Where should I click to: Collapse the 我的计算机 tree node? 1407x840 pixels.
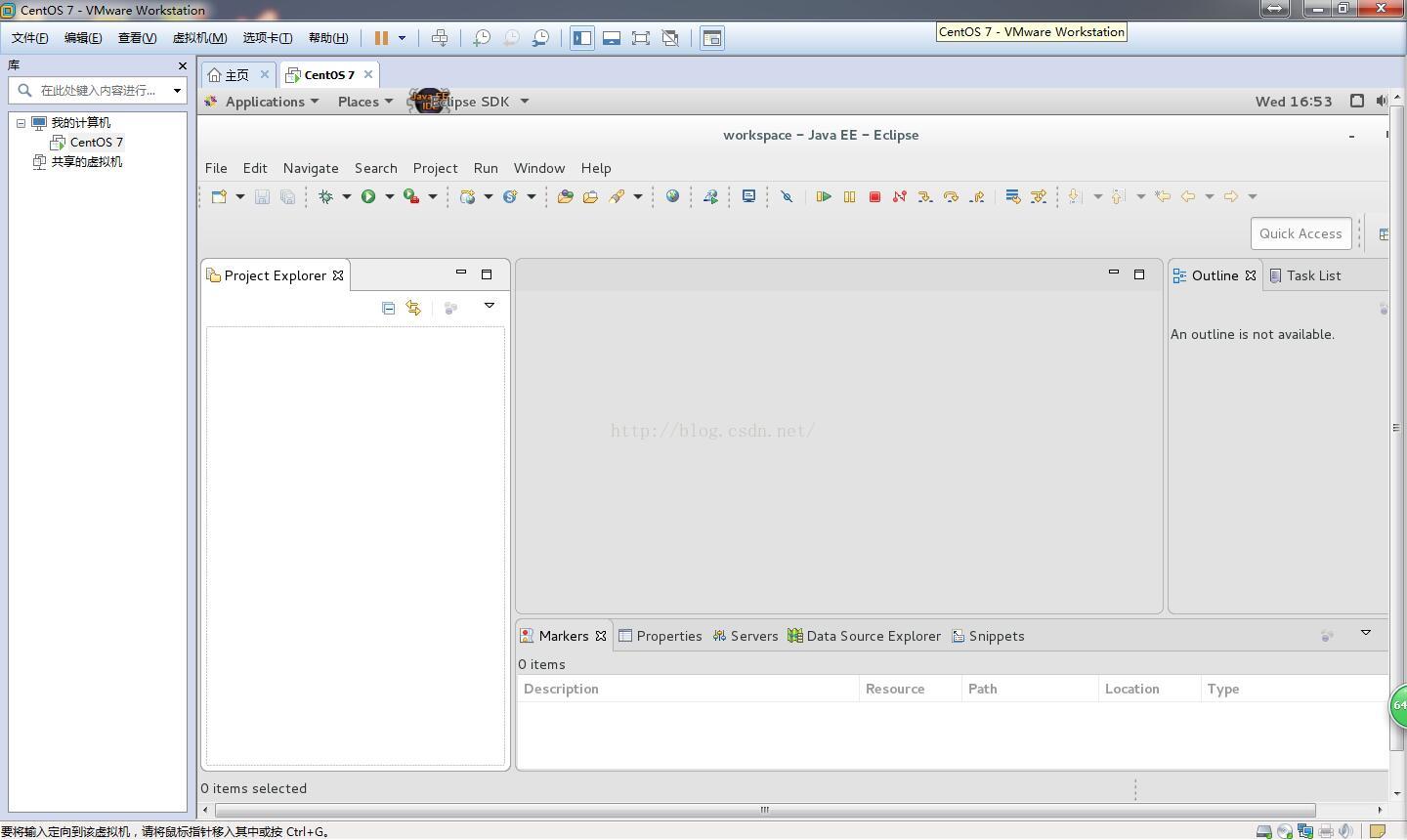(x=21, y=123)
